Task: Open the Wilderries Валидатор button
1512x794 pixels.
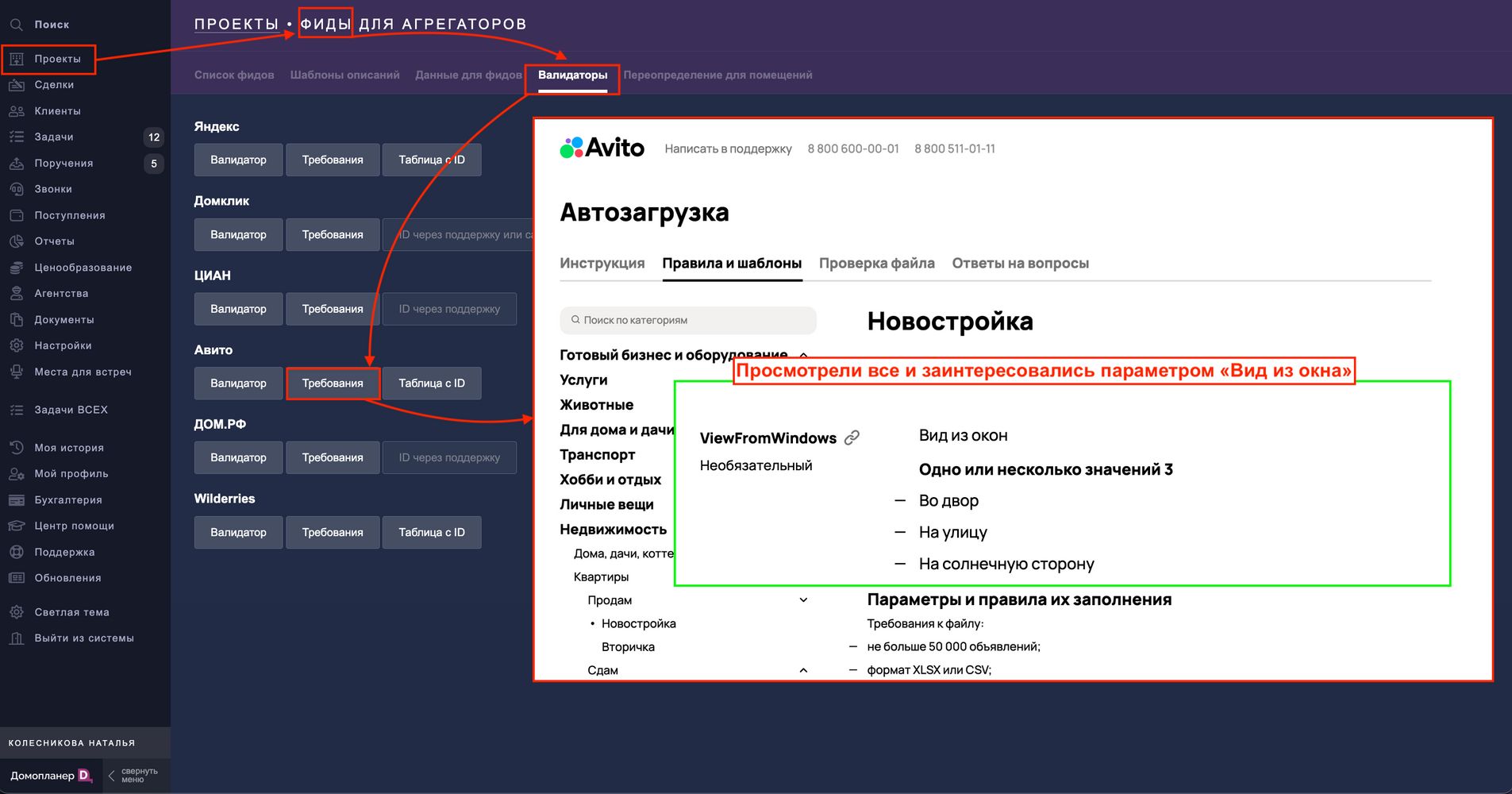Action: 238,532
